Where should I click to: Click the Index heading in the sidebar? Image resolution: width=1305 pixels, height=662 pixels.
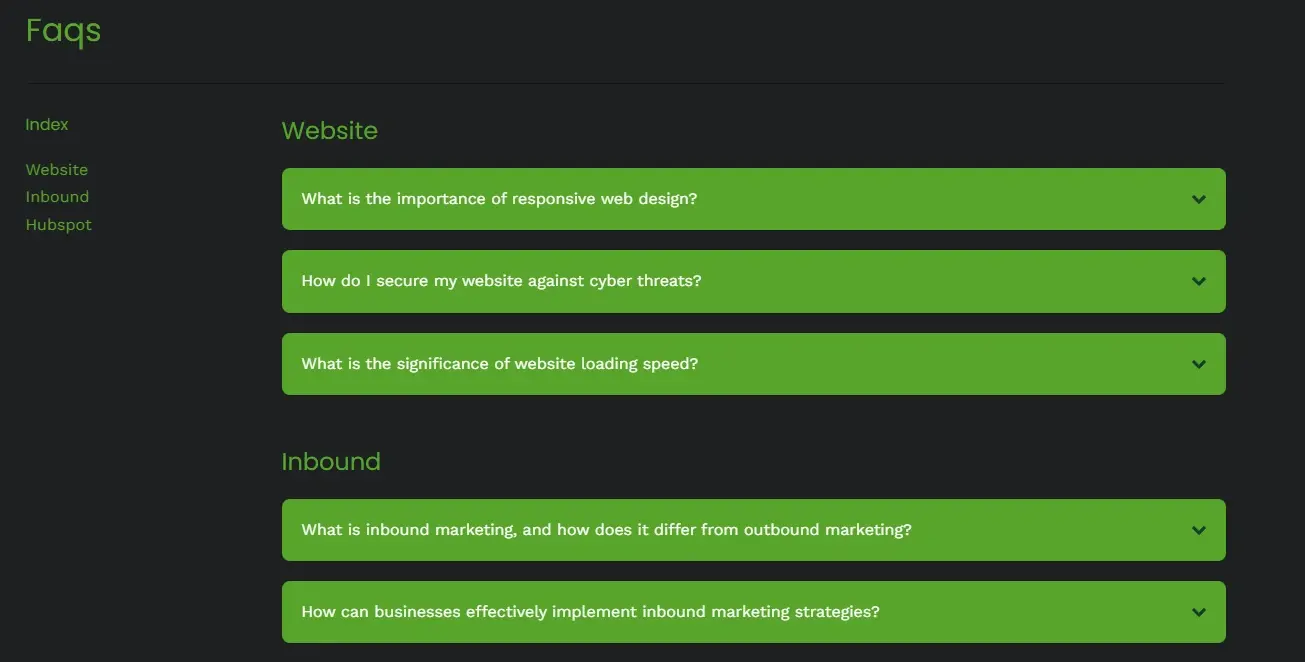46,123
